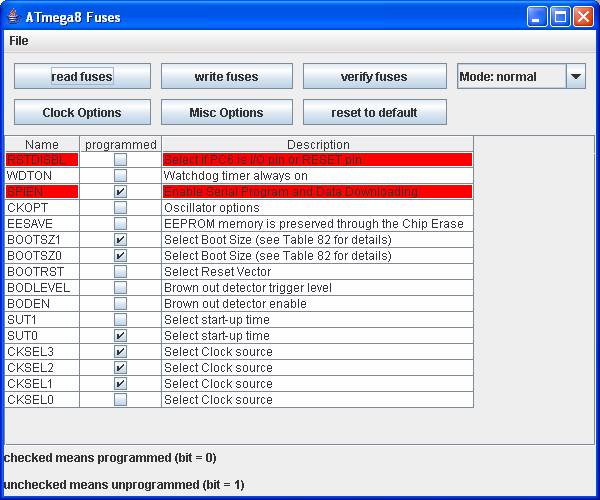Uncheck the CKSEL1 programmed checkbox

pyautogui.click(x=120, y=384)
